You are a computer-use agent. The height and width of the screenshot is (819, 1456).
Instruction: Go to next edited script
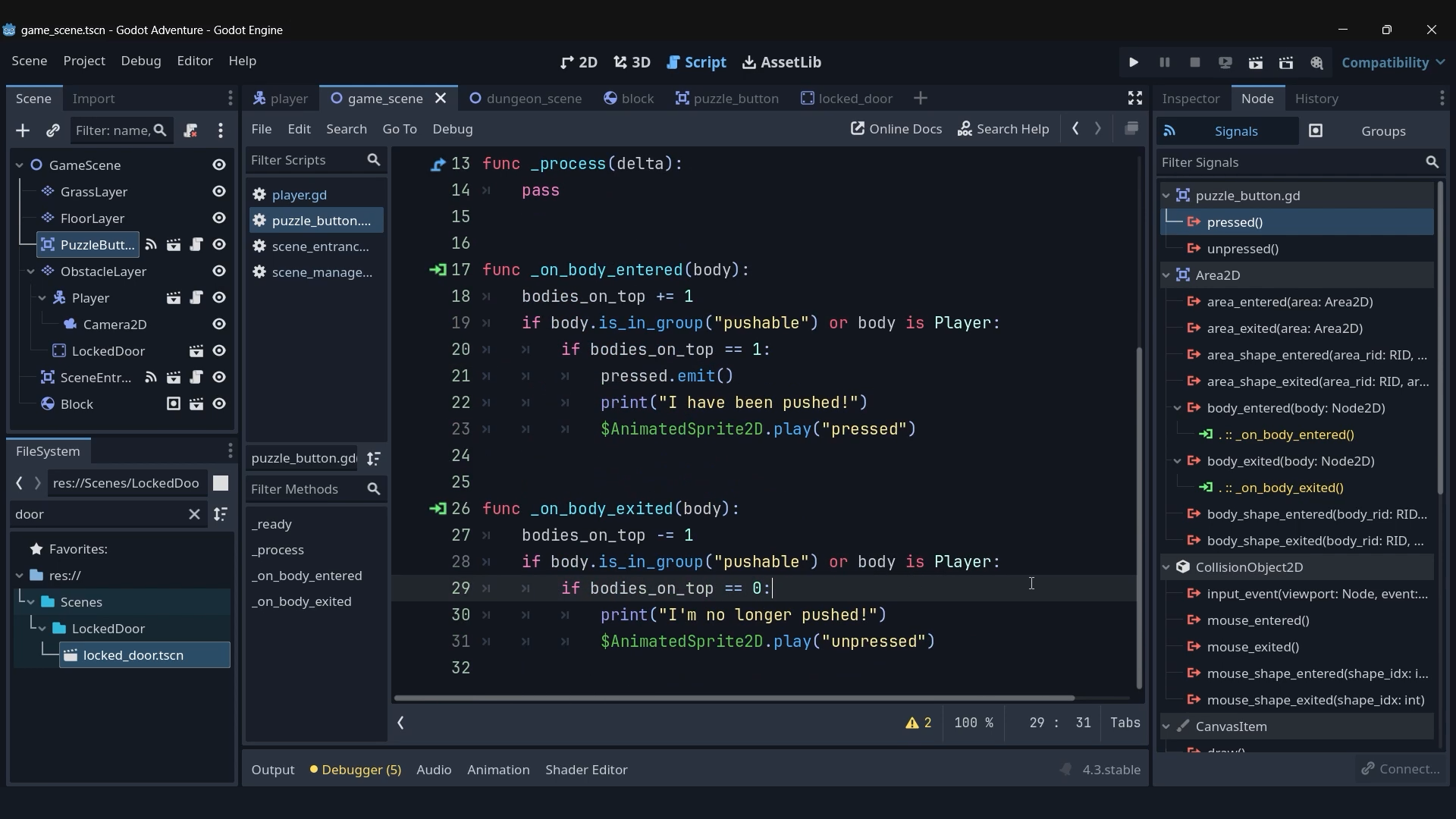(1097, 129)
